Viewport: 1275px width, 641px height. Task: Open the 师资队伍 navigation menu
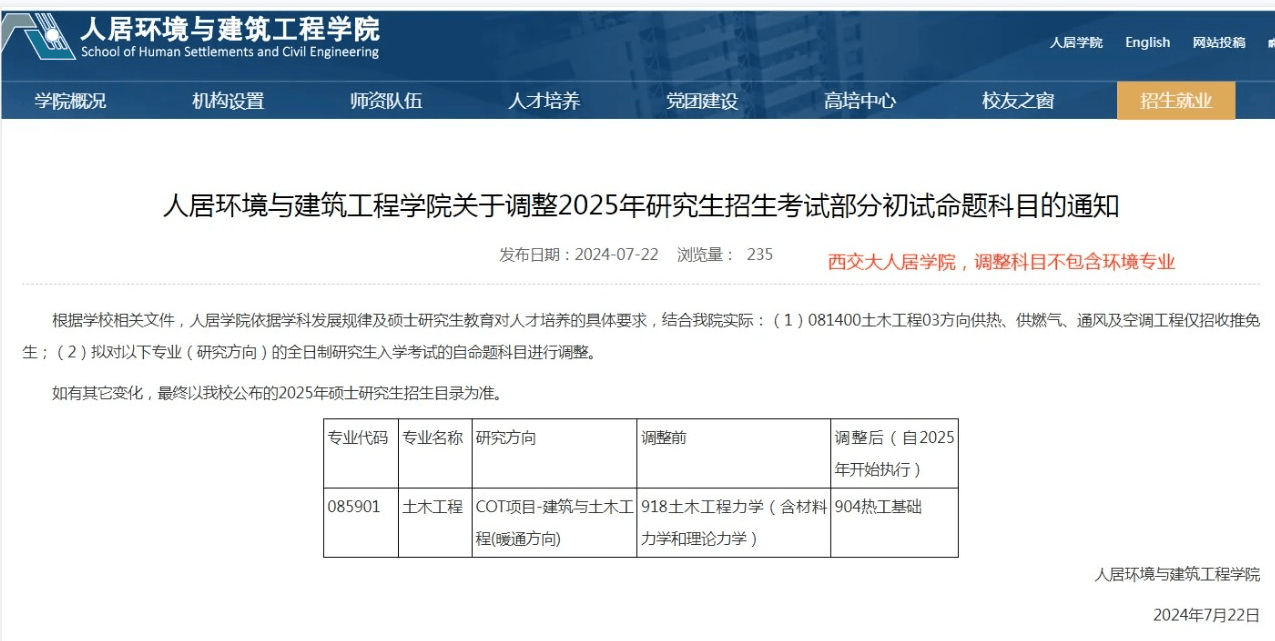point(386,101)
